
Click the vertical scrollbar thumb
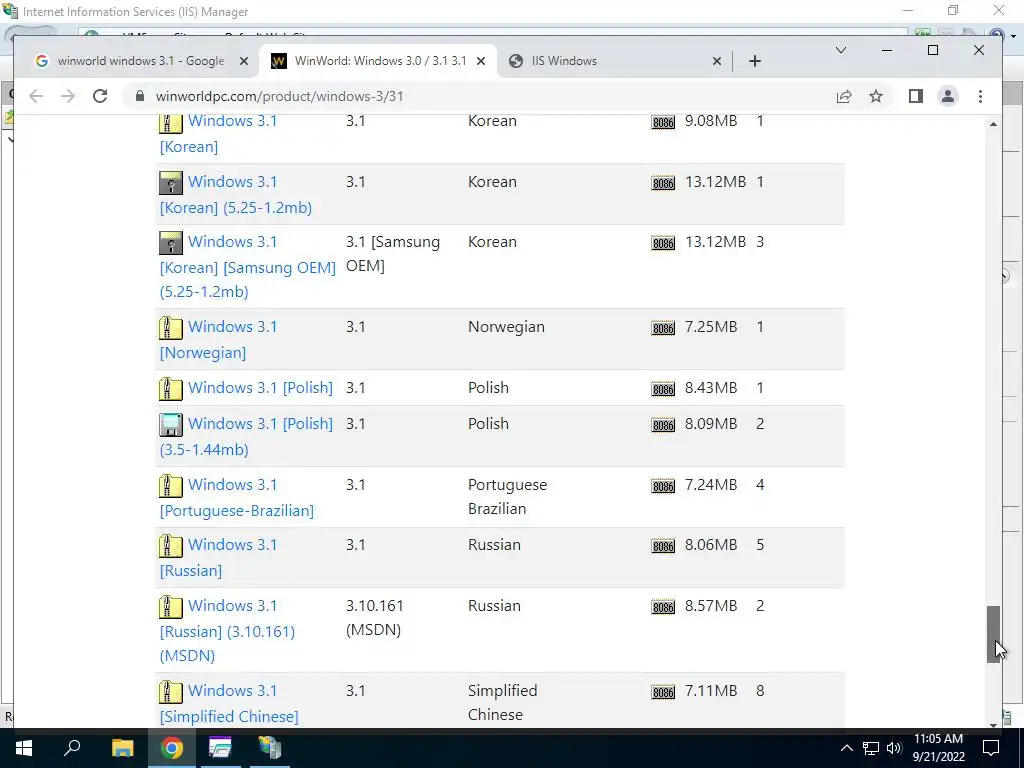(993, 635)
